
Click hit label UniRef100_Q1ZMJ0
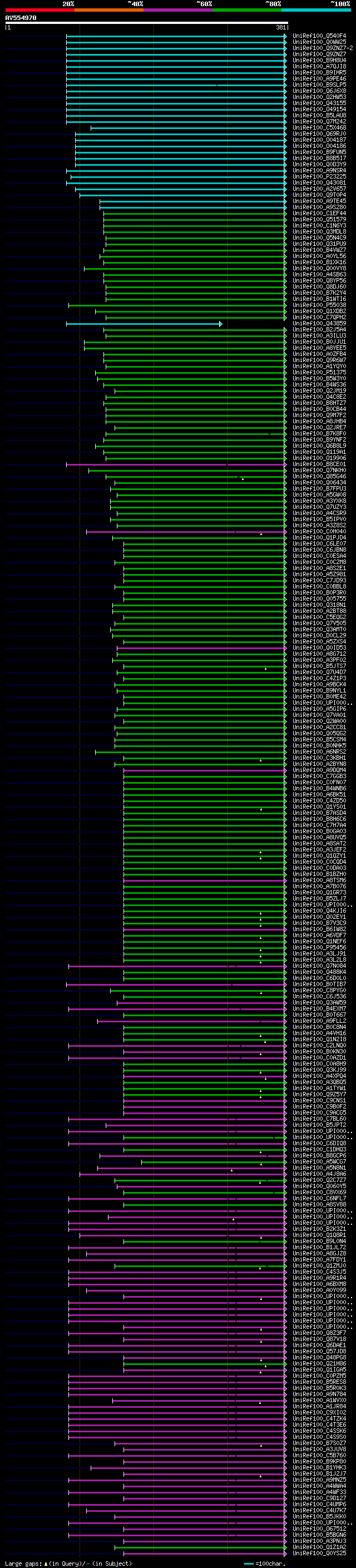tap(319, 1265)
